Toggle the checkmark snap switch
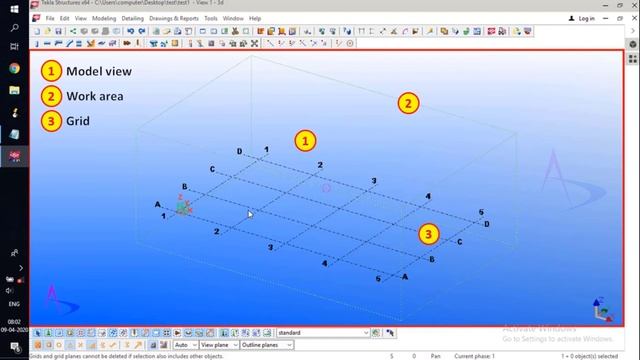 [x=113, y=345]
